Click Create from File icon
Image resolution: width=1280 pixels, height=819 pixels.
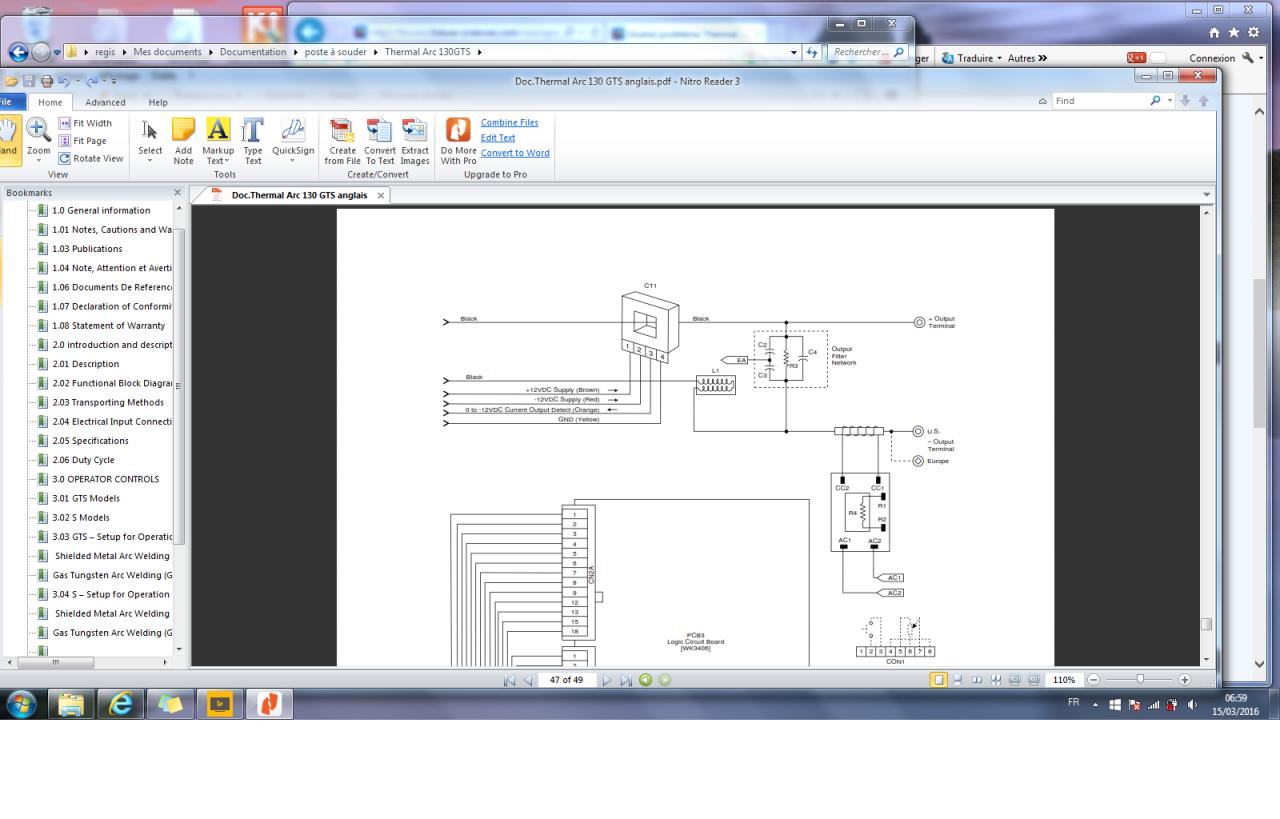click(342, 130)
